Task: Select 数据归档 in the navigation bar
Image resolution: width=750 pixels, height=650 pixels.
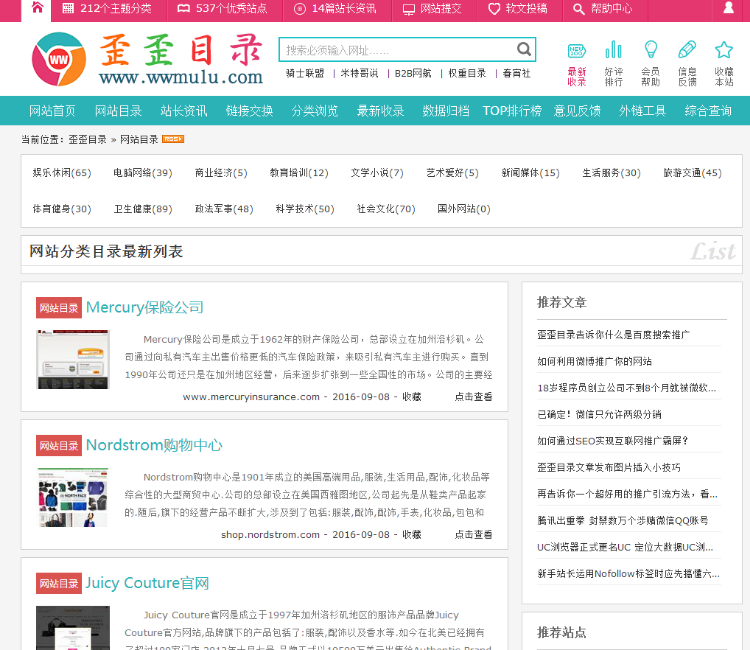Action: tap(446, 111)
